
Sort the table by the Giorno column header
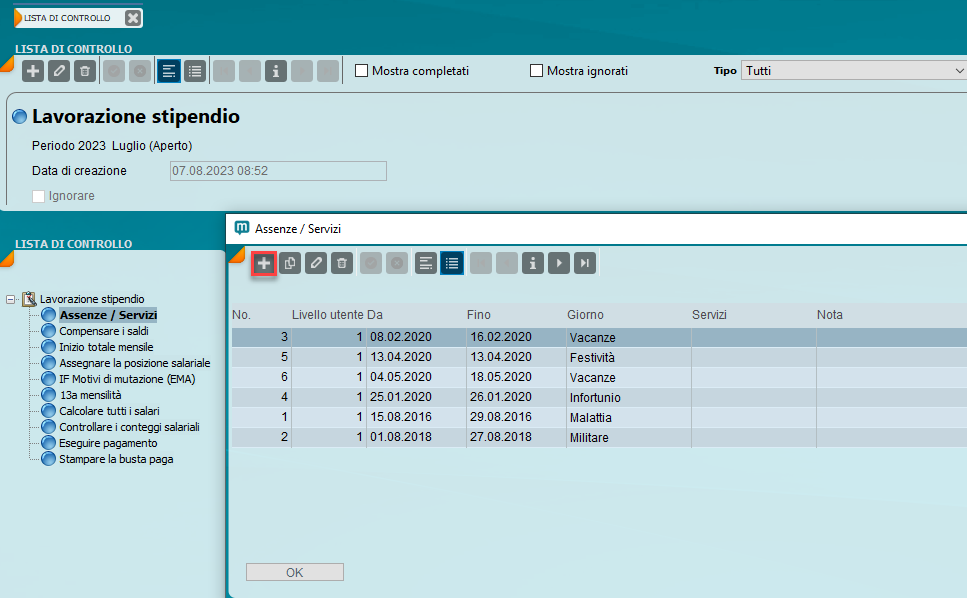585,315
